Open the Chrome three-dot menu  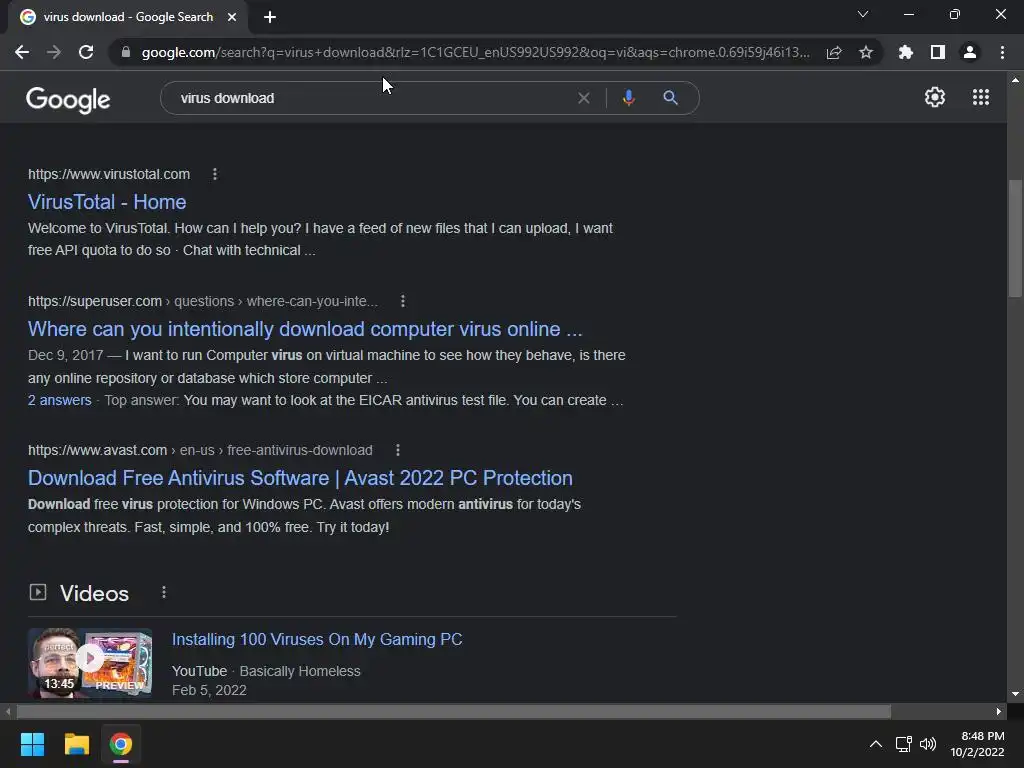coord(1002,52)
